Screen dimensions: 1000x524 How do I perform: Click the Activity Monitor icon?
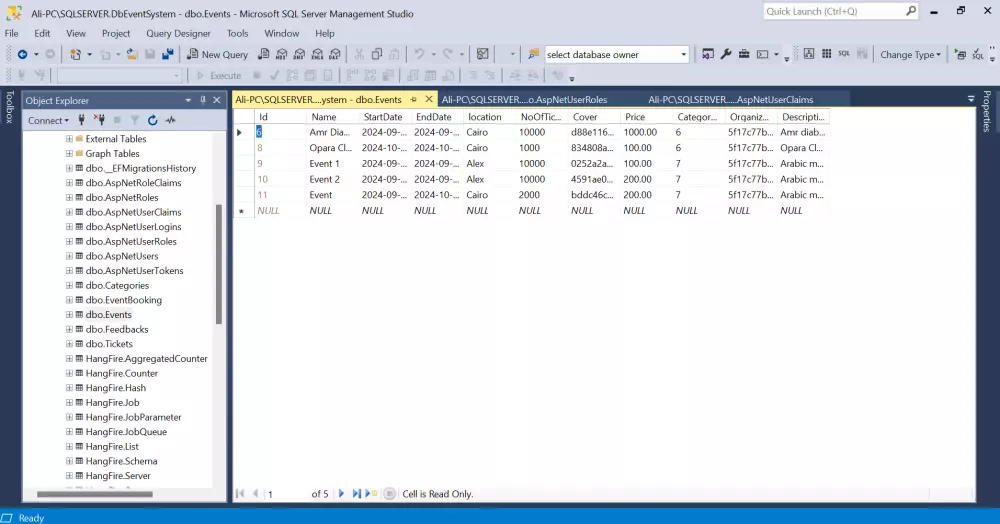click(483, 55)
